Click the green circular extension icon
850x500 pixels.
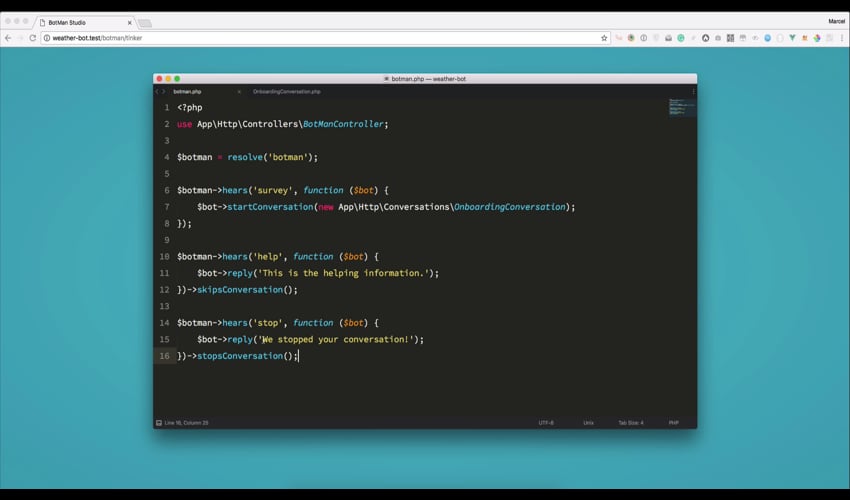[x=681, y=38]
